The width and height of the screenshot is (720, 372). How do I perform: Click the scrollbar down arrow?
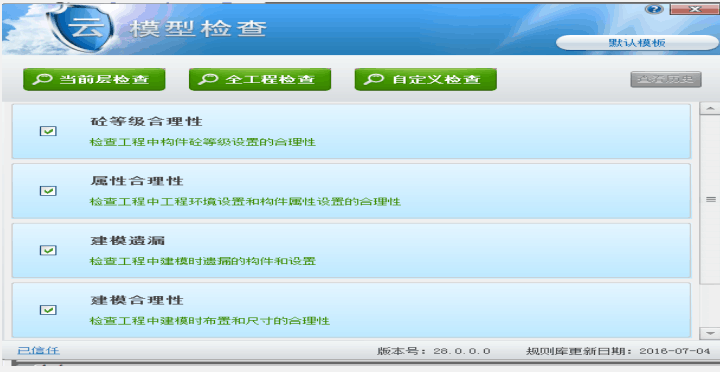[710, 333]
